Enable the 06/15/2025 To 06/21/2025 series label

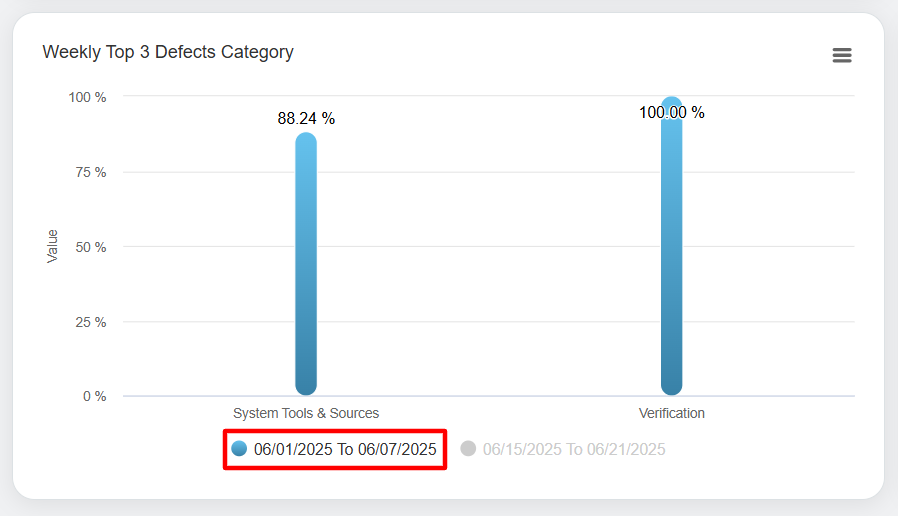[574, 450]
